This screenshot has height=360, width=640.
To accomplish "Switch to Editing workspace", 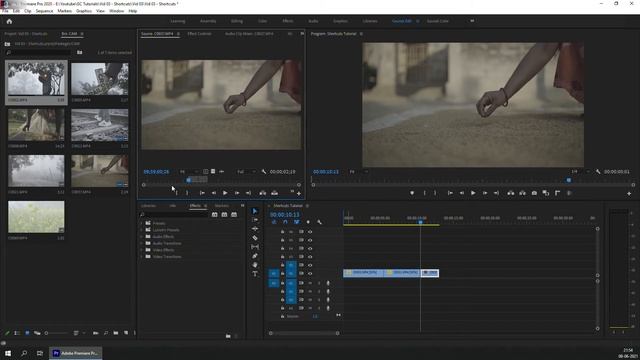I will 237,21.
